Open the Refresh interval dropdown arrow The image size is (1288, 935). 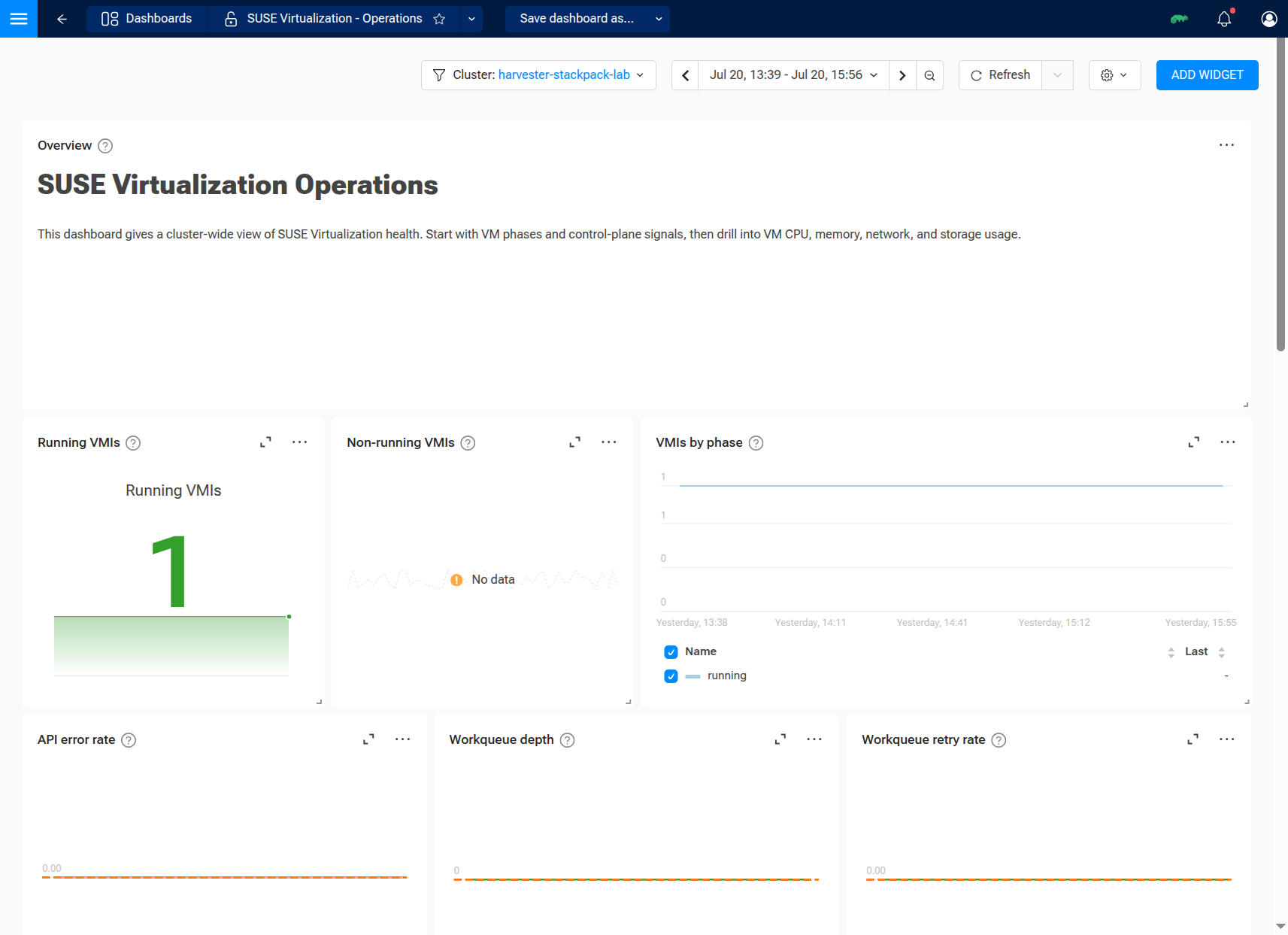[1058, 75]
